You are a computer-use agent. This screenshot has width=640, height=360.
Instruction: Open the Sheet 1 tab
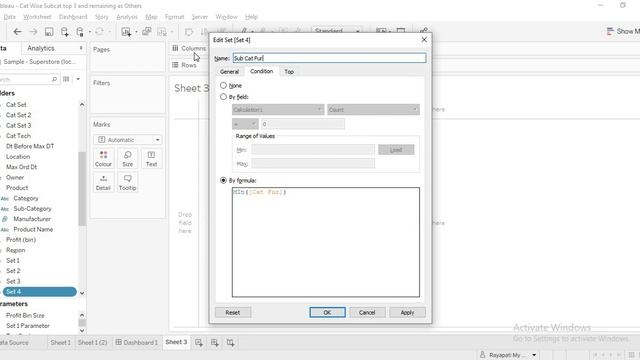pyautogui.click(x=60, y=342)
